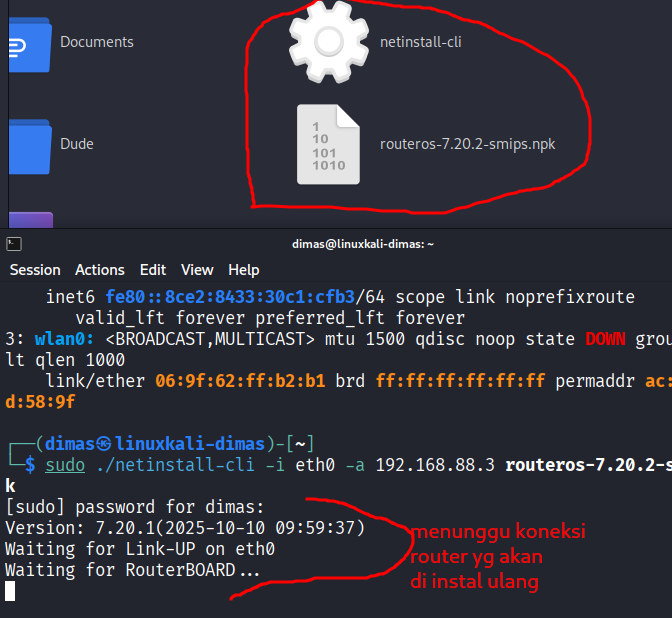The height and width of the screenshot is (618, 672).
Task: Click the 'Waiting for RouterBOARD...' output line
Action: (x=132, y=570)
